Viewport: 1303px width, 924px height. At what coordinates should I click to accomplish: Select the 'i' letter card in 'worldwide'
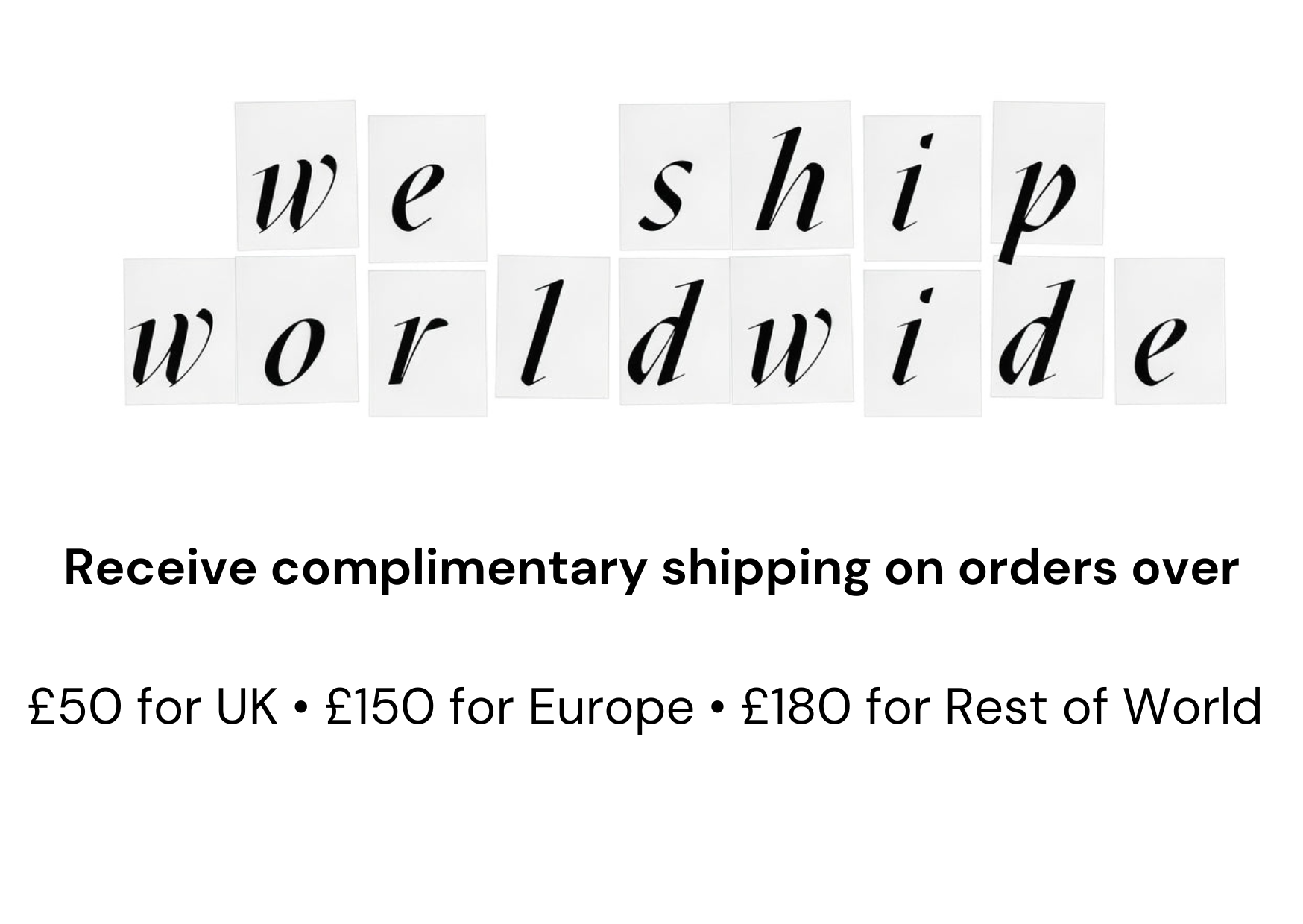pyautogui.click(x=922, y=344)
